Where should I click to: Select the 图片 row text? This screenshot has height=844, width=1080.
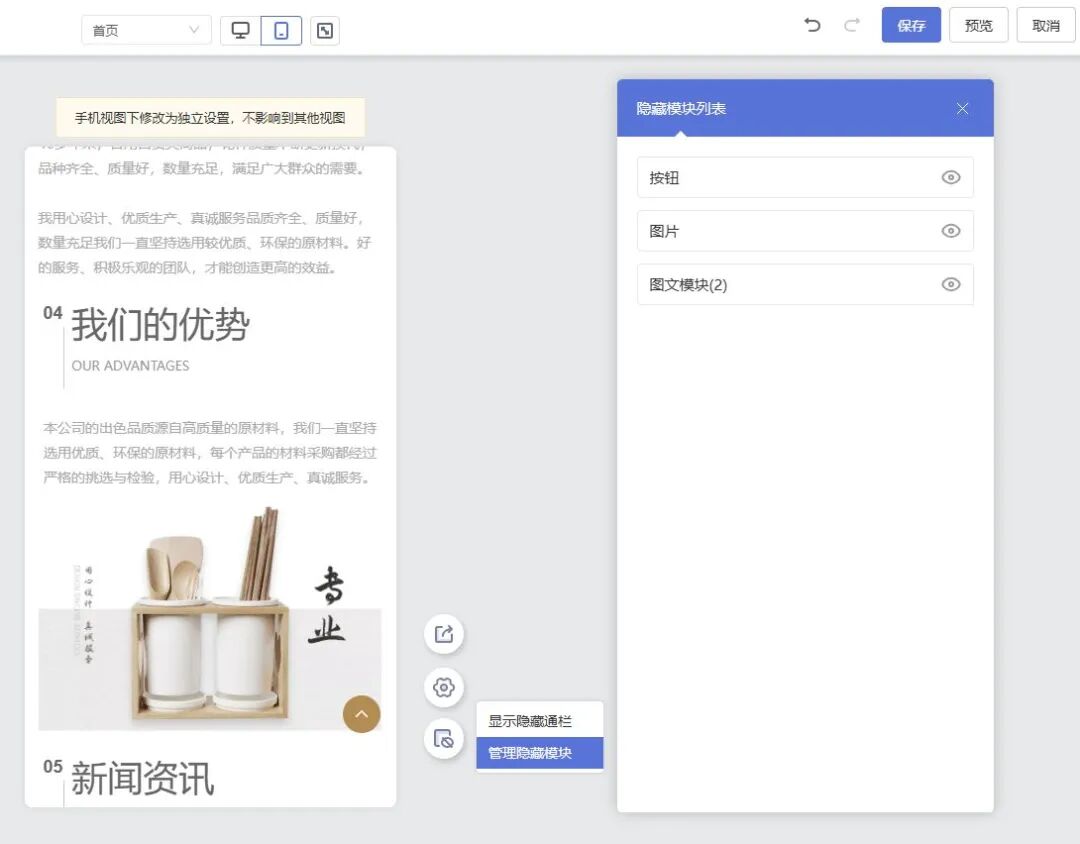point(664,231)
